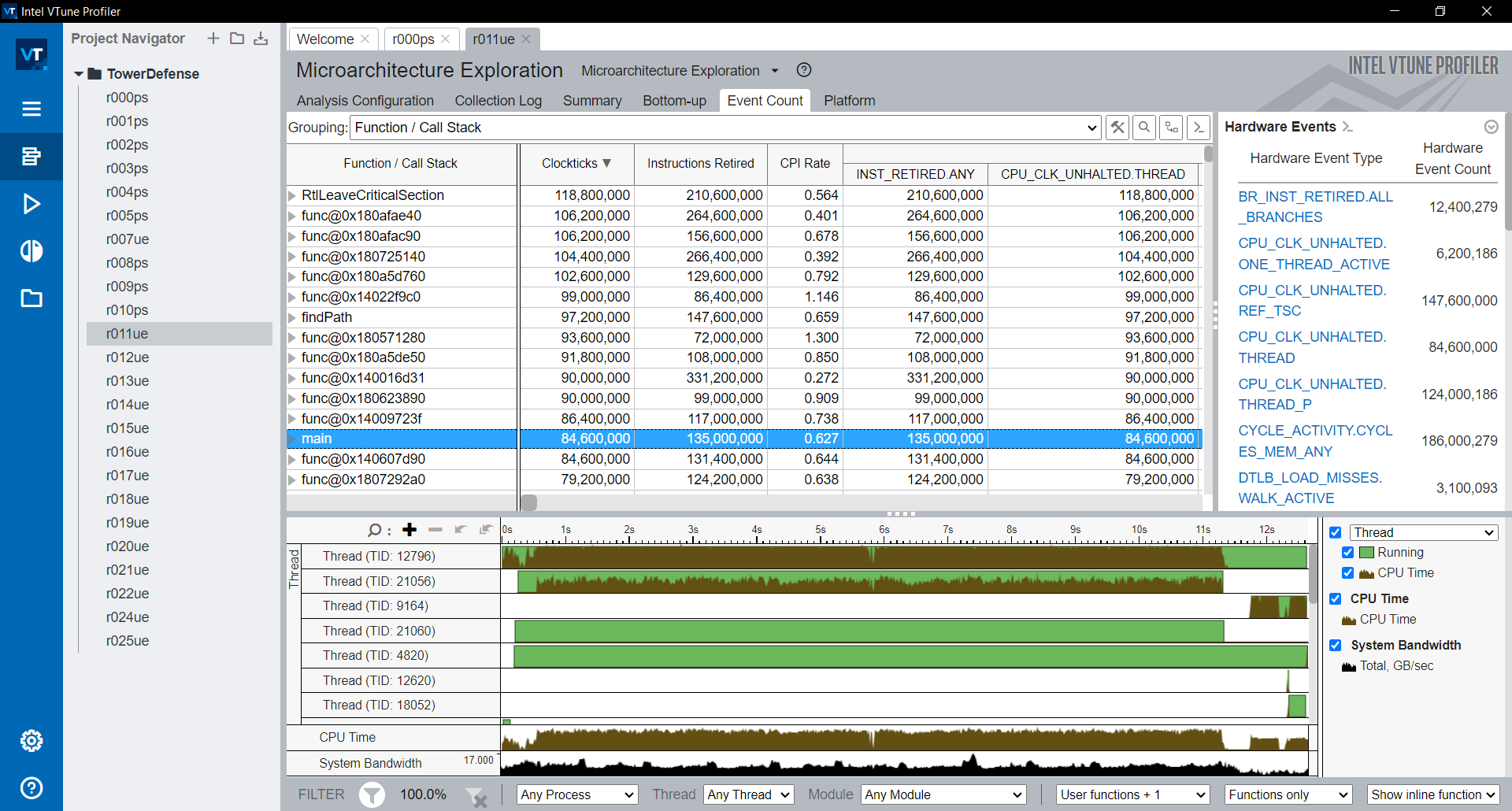Screen dimensions: 1512x811
Task: Sort by the Clockticks column header
Action: [576, 163]
